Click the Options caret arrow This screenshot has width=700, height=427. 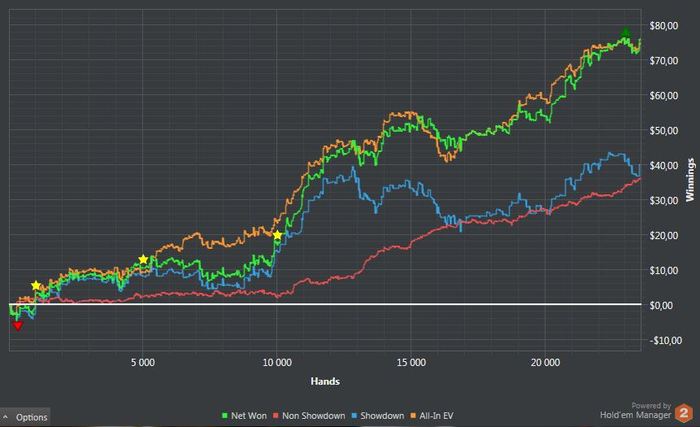click(6, 417)
